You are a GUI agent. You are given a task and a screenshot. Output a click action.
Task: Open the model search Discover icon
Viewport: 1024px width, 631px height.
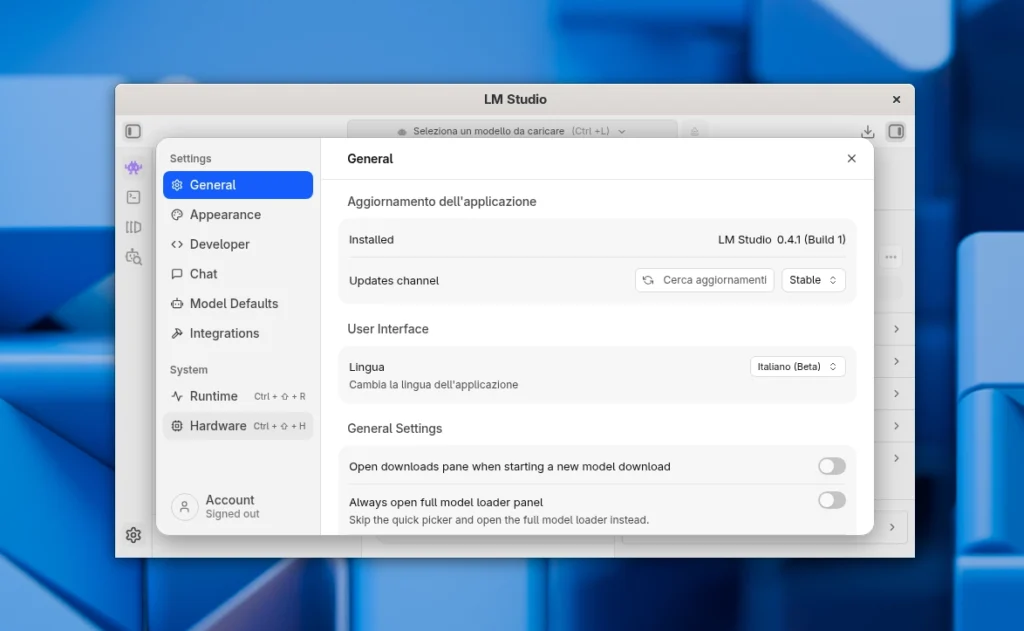point(133,257)
